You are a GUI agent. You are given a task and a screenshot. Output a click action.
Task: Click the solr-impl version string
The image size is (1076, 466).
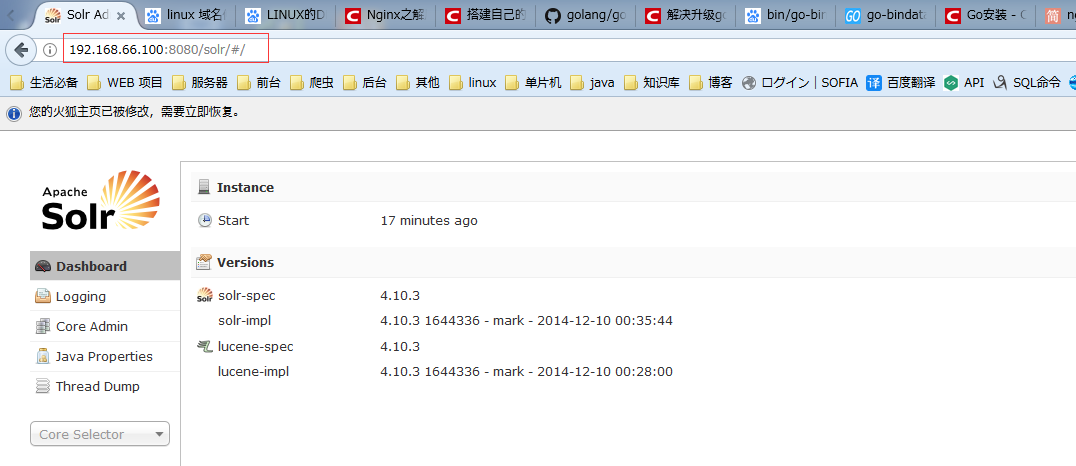[526, 321]
